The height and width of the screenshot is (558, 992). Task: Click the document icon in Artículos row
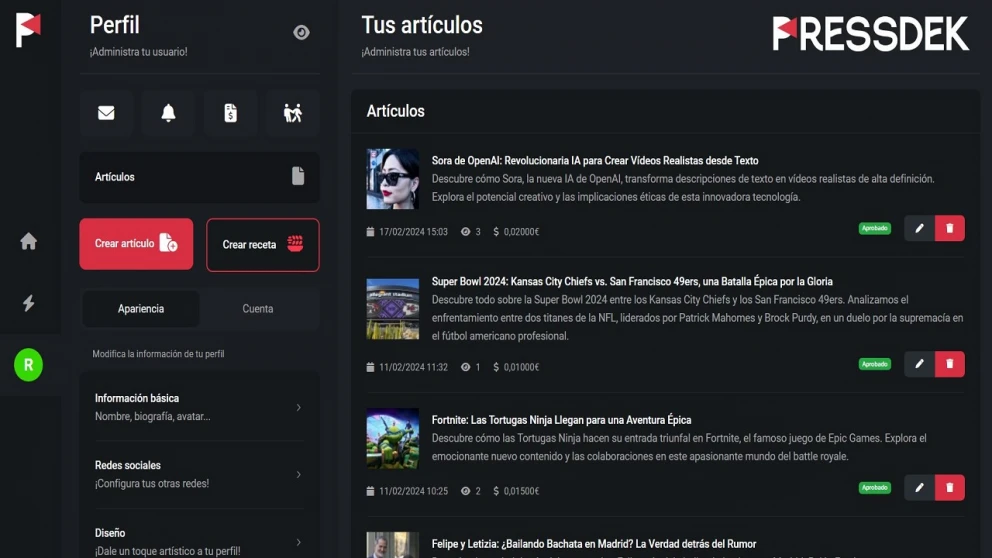coord(298,176)
